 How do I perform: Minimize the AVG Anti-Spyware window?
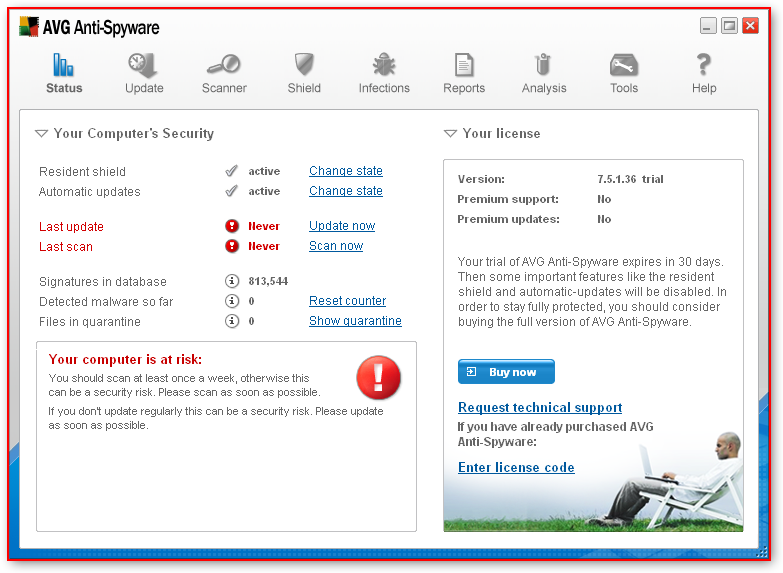[x=708, y=25]
